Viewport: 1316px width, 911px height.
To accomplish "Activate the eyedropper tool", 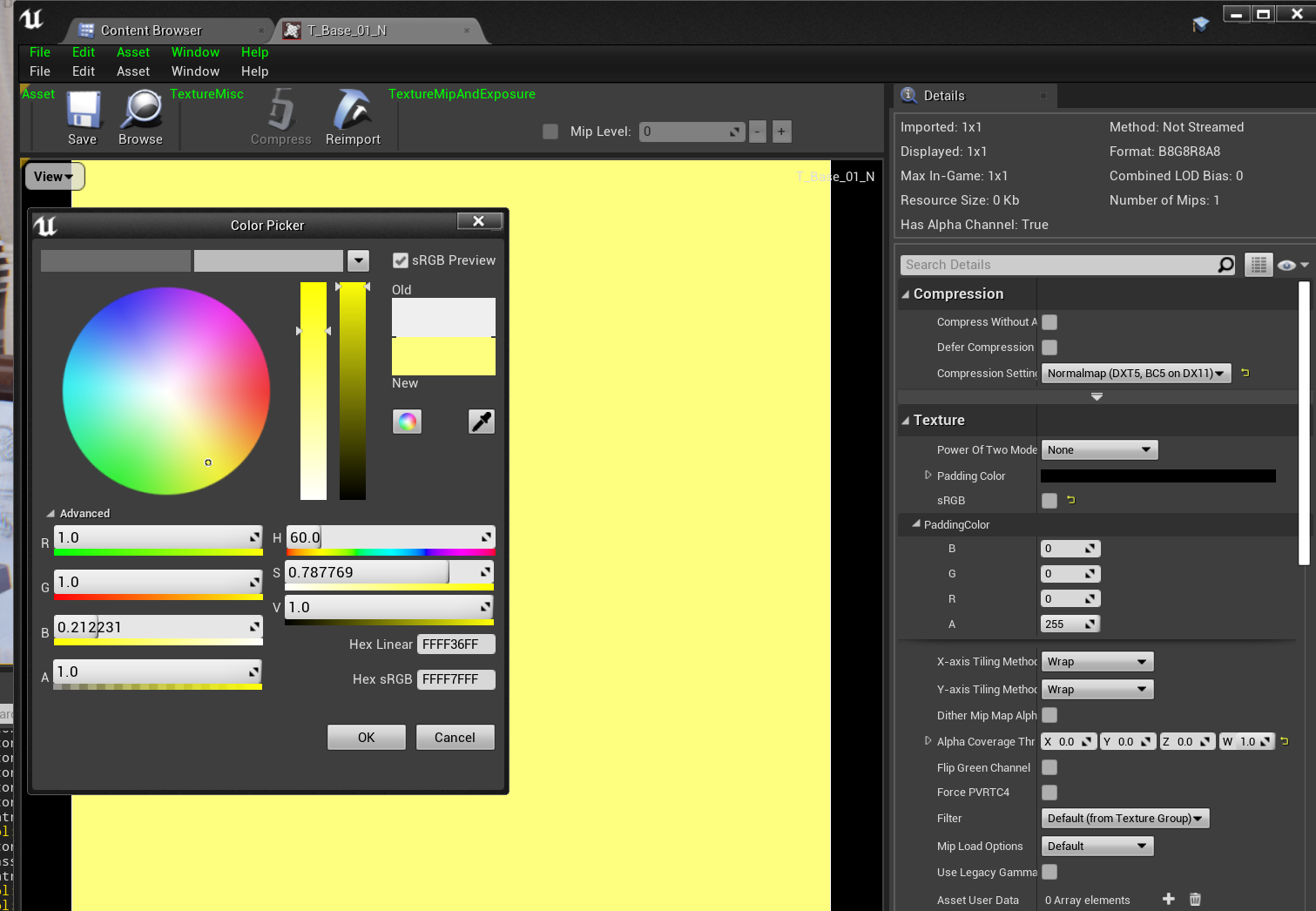I will pos(482,422).
